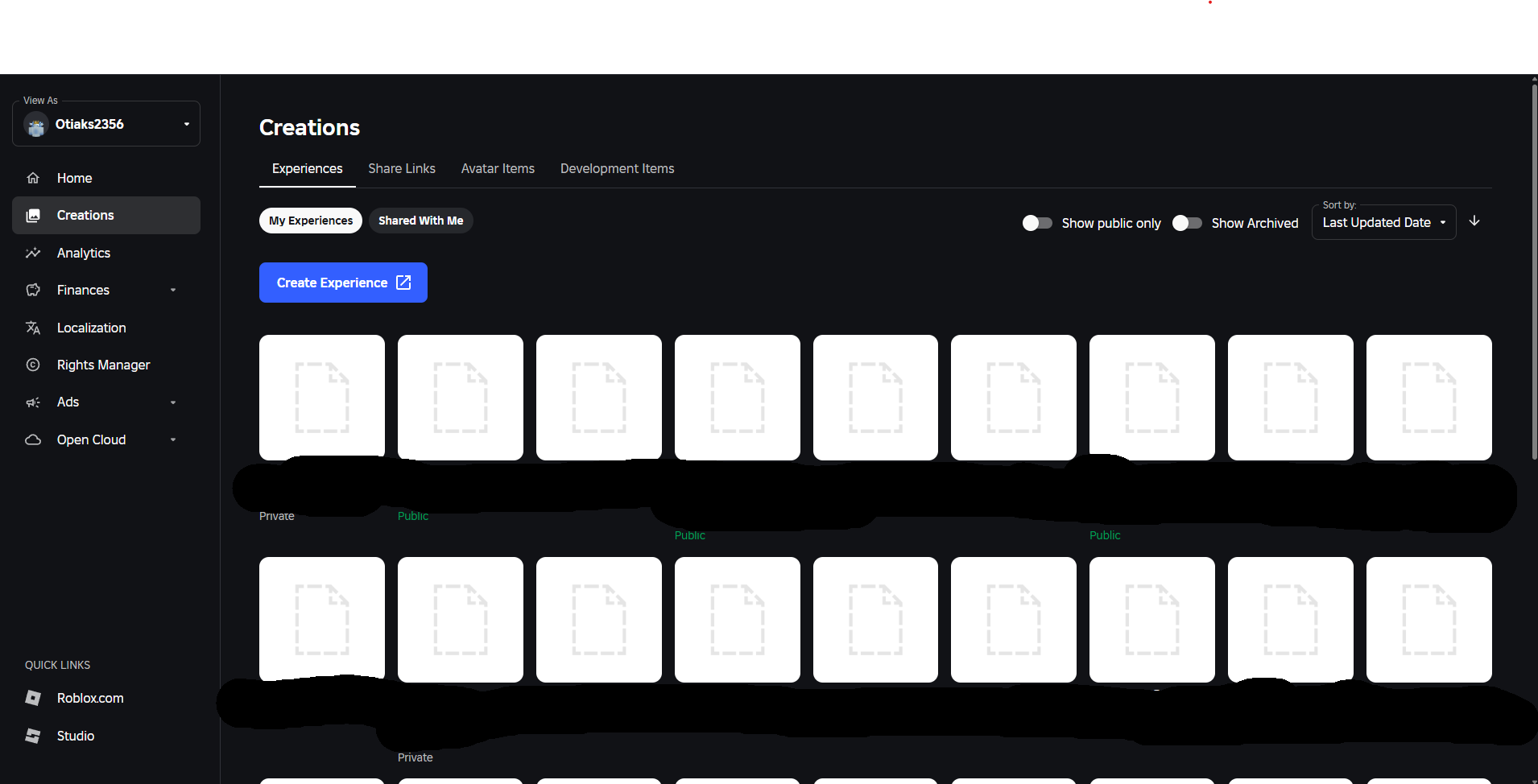Viewport: 1538px width, 784px height.
Task: Select the My Experiences filter chip
Action: click(x=311, y=221)
